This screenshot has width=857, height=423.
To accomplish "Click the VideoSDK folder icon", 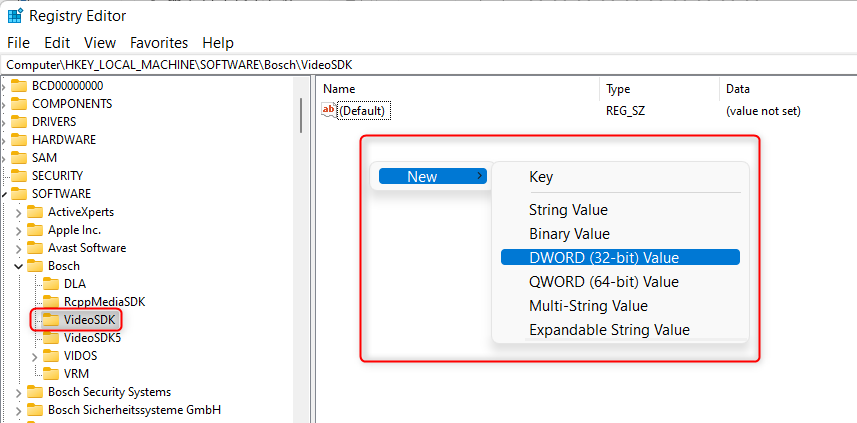I will [x=46, y=320].
